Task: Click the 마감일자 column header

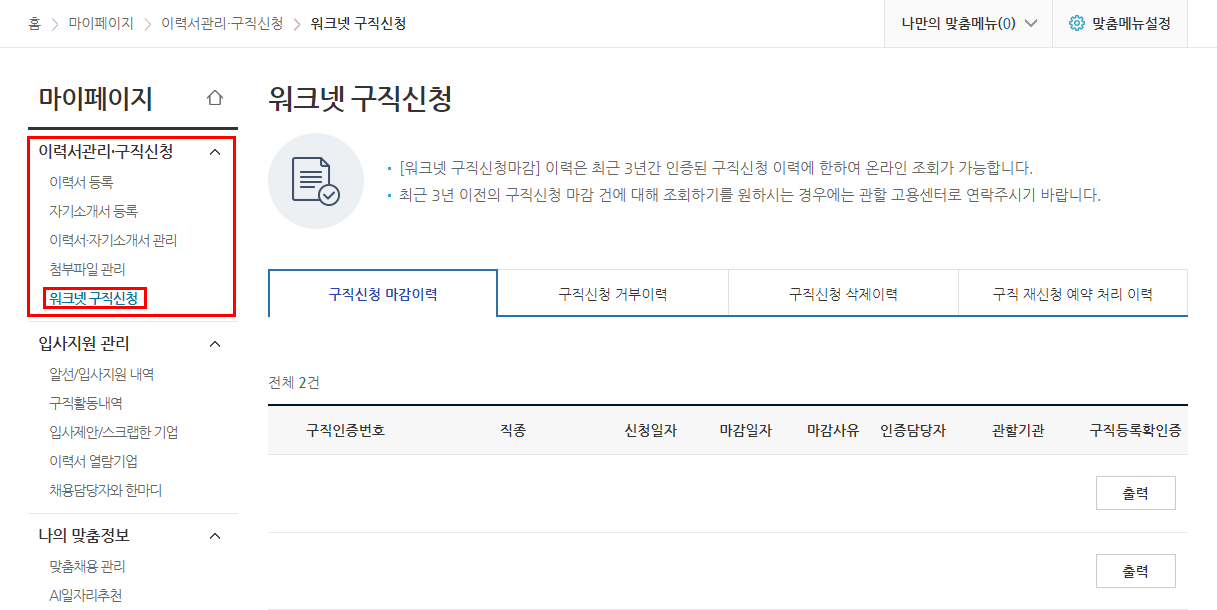Action: pos(746,430)
